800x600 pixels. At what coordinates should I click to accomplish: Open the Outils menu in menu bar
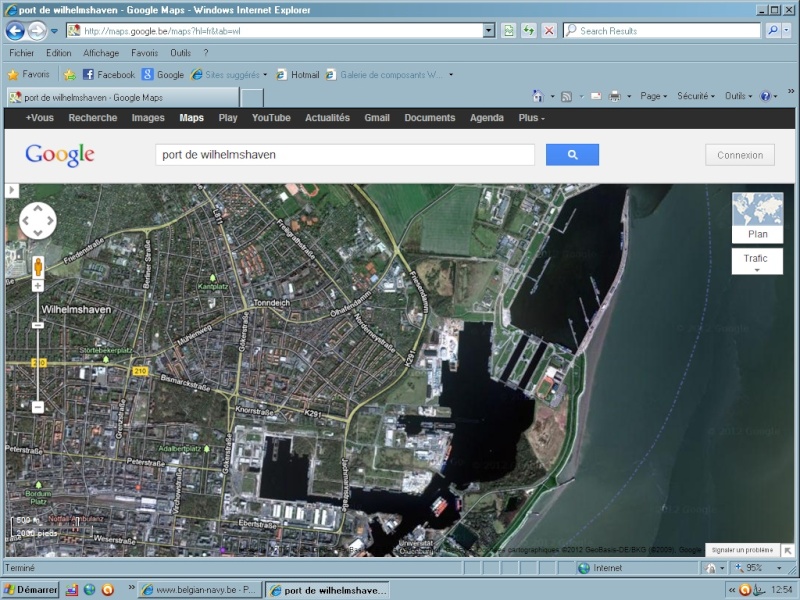[x=181, y=53]
